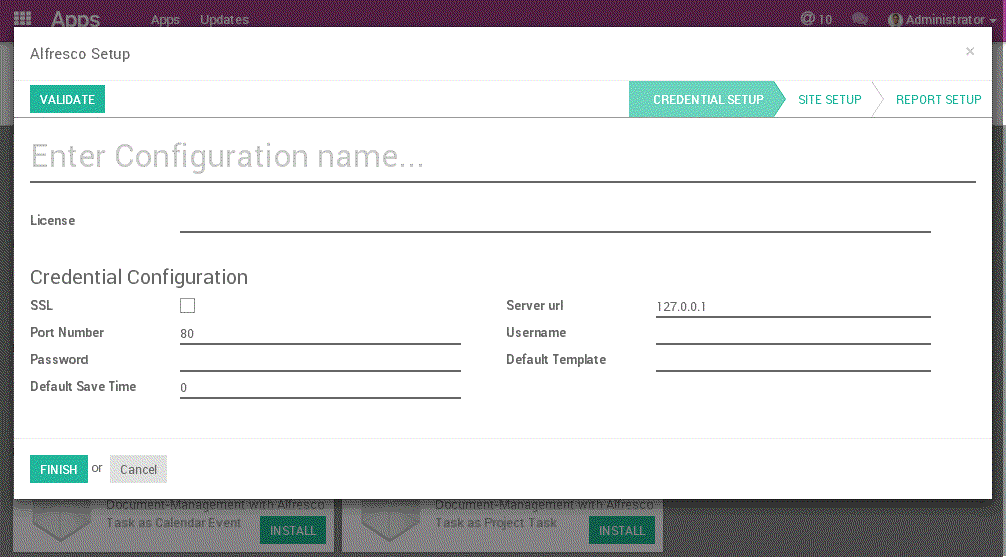
Task: Click the Cancel button
Action: 139,470
